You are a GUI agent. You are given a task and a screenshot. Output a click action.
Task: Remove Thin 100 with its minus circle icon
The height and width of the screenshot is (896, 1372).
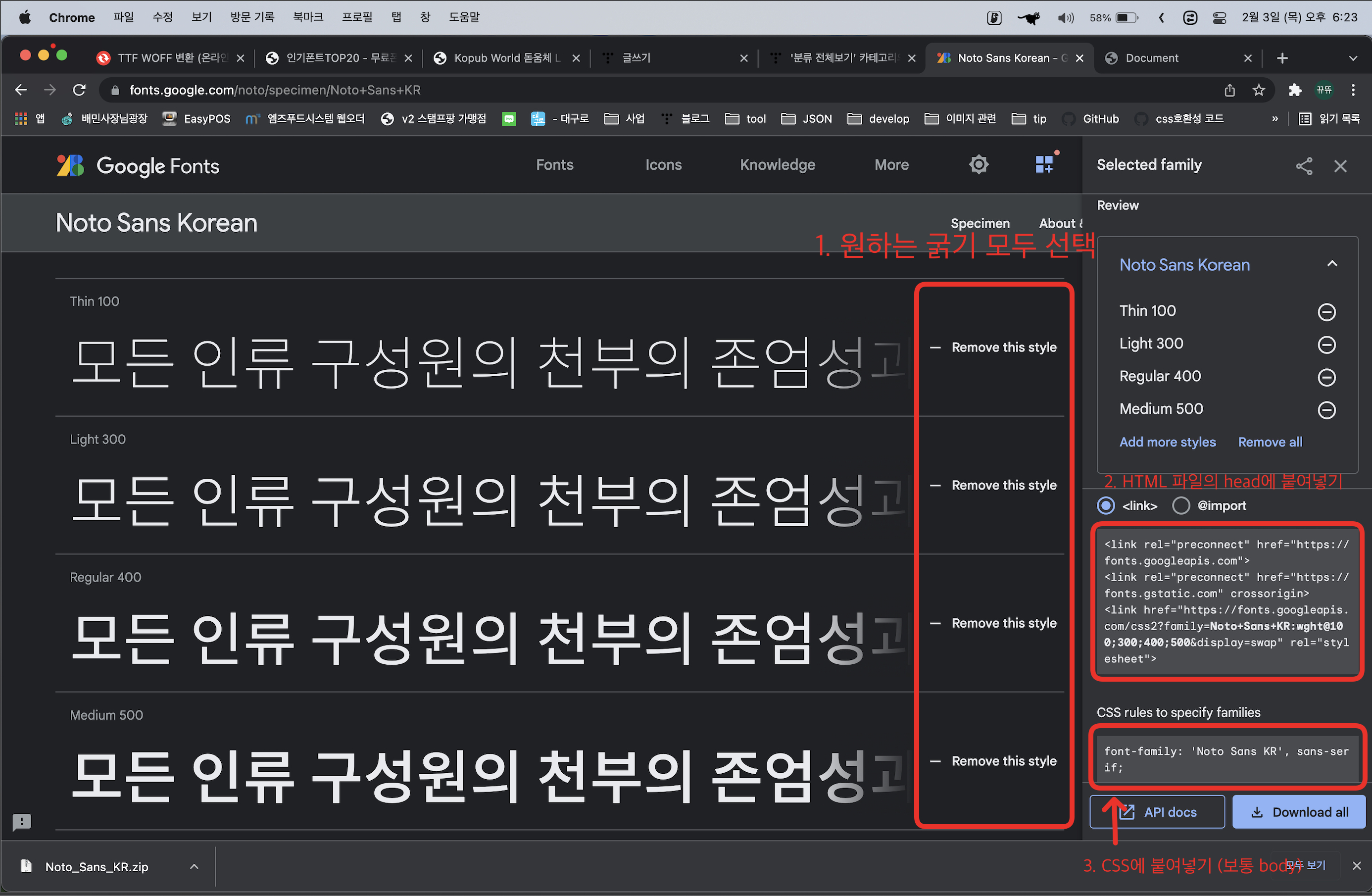(1326, 312)
